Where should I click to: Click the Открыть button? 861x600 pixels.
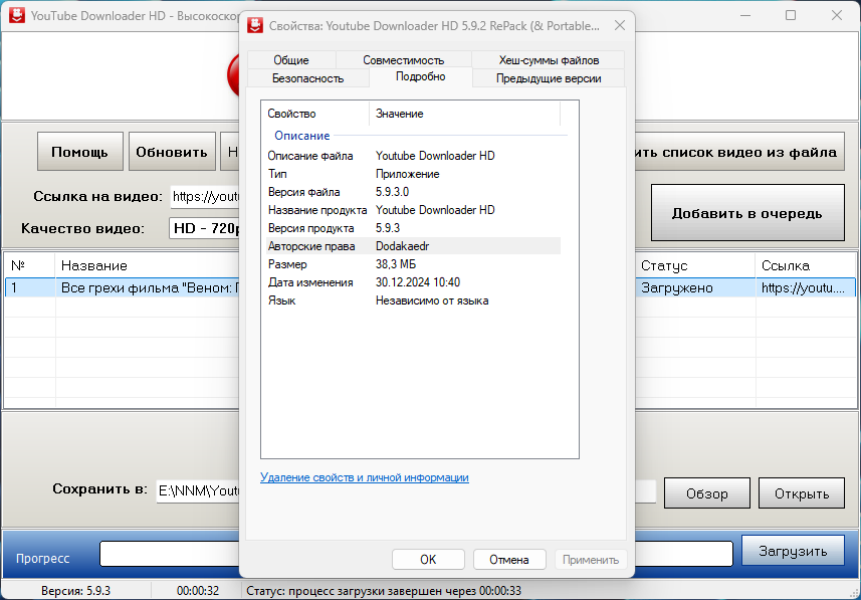click(802, 494)
